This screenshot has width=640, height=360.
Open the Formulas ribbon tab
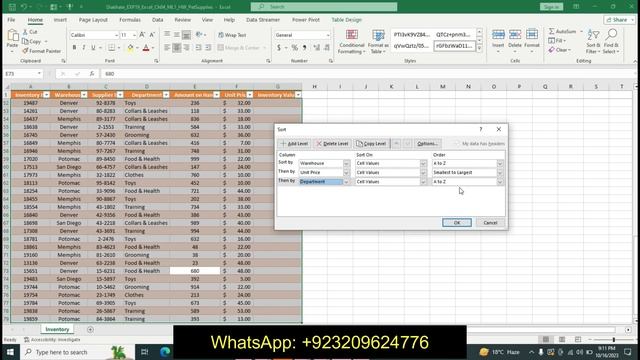tap(130, 20)
